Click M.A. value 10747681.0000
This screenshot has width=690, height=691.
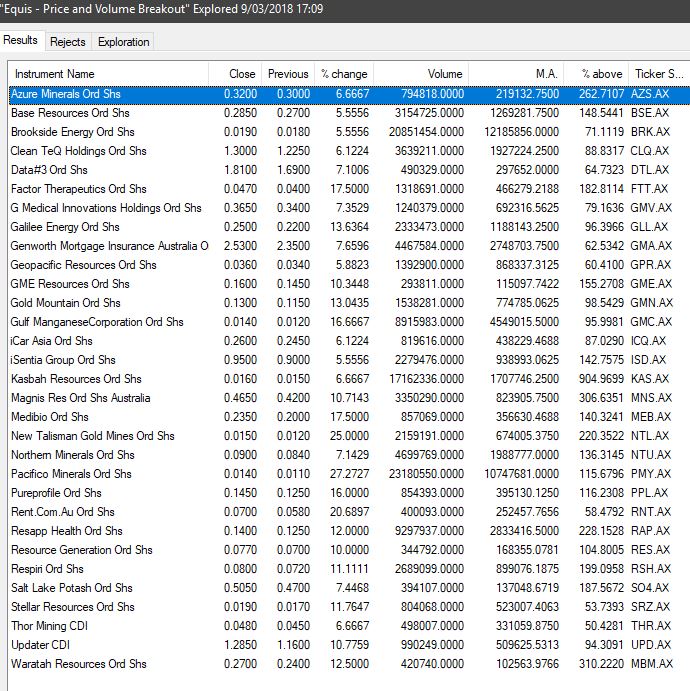tap(522, 474)
